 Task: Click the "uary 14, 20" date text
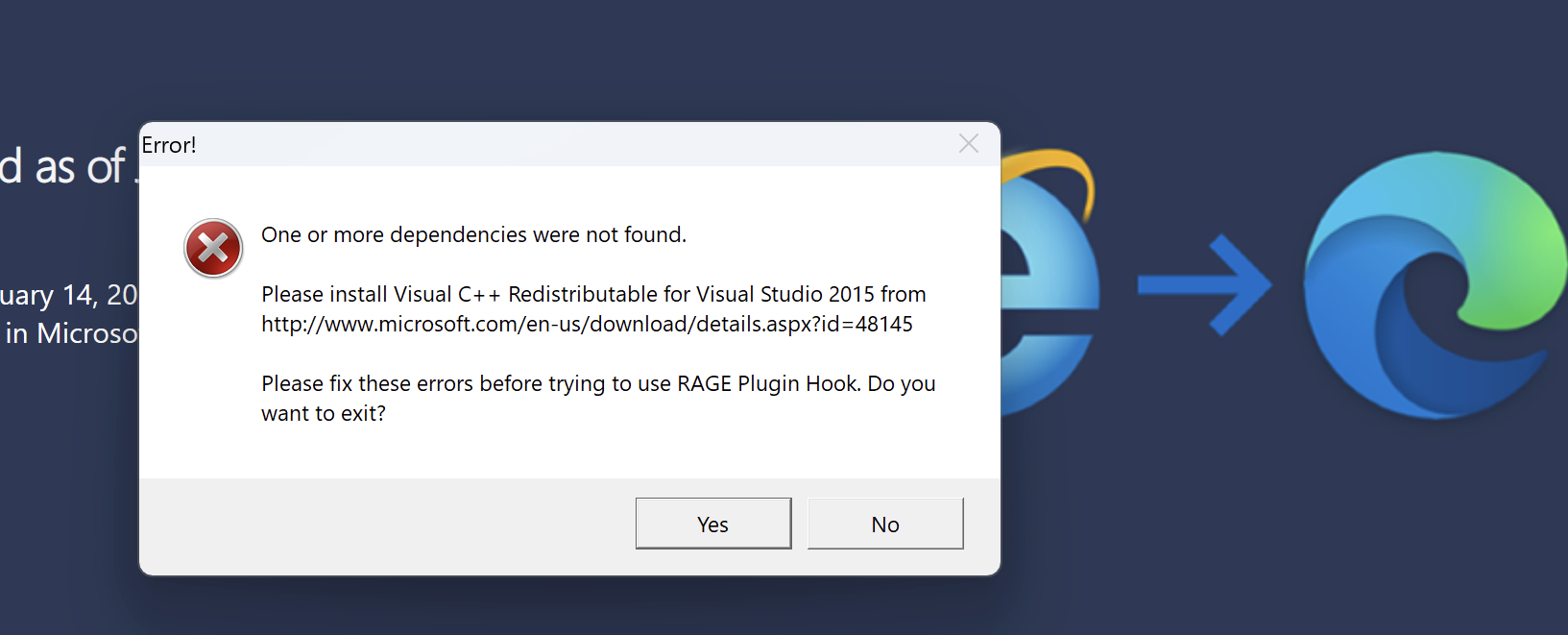point(69,295)
